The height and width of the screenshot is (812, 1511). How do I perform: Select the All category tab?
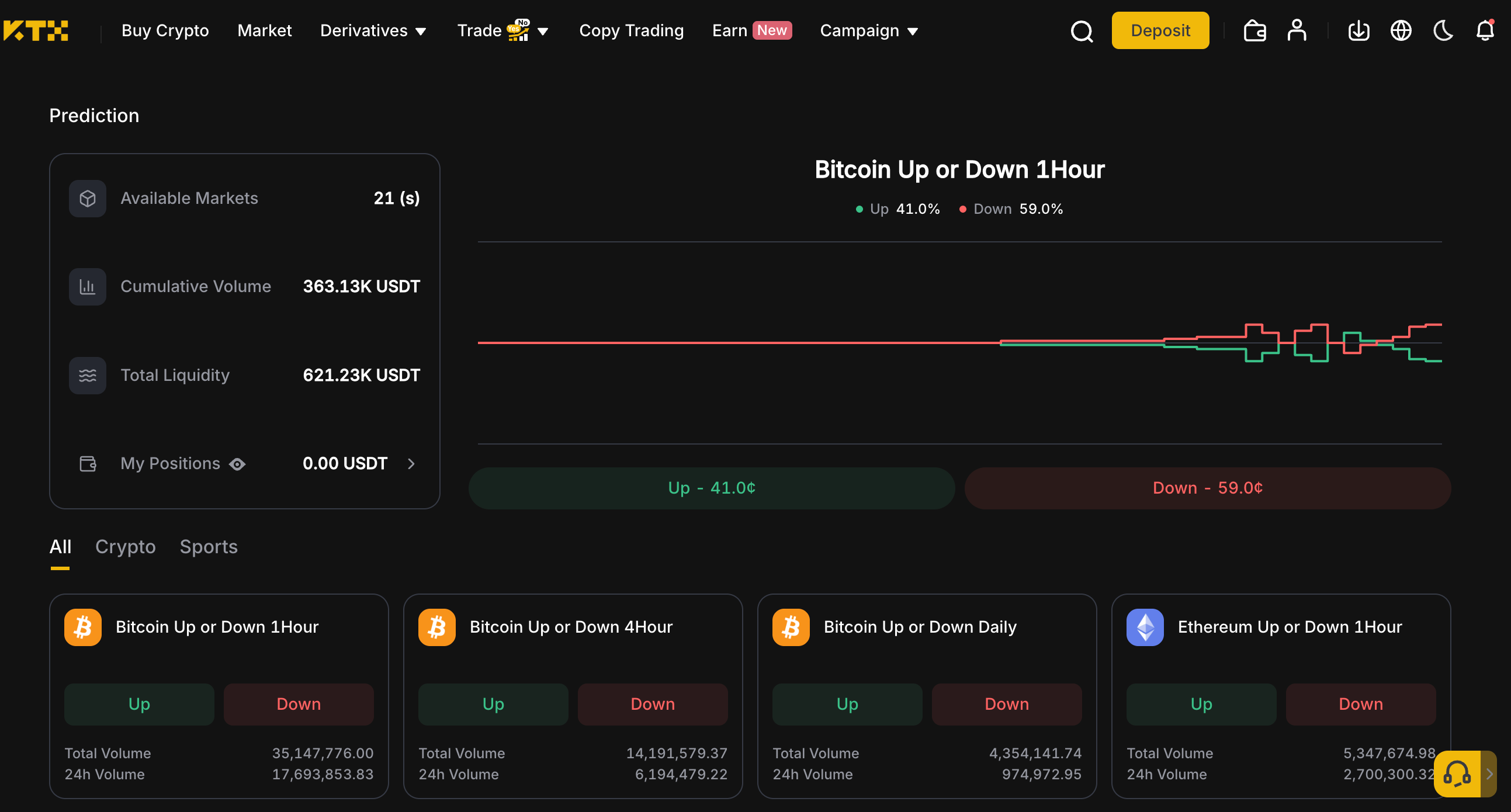point(60,546)
